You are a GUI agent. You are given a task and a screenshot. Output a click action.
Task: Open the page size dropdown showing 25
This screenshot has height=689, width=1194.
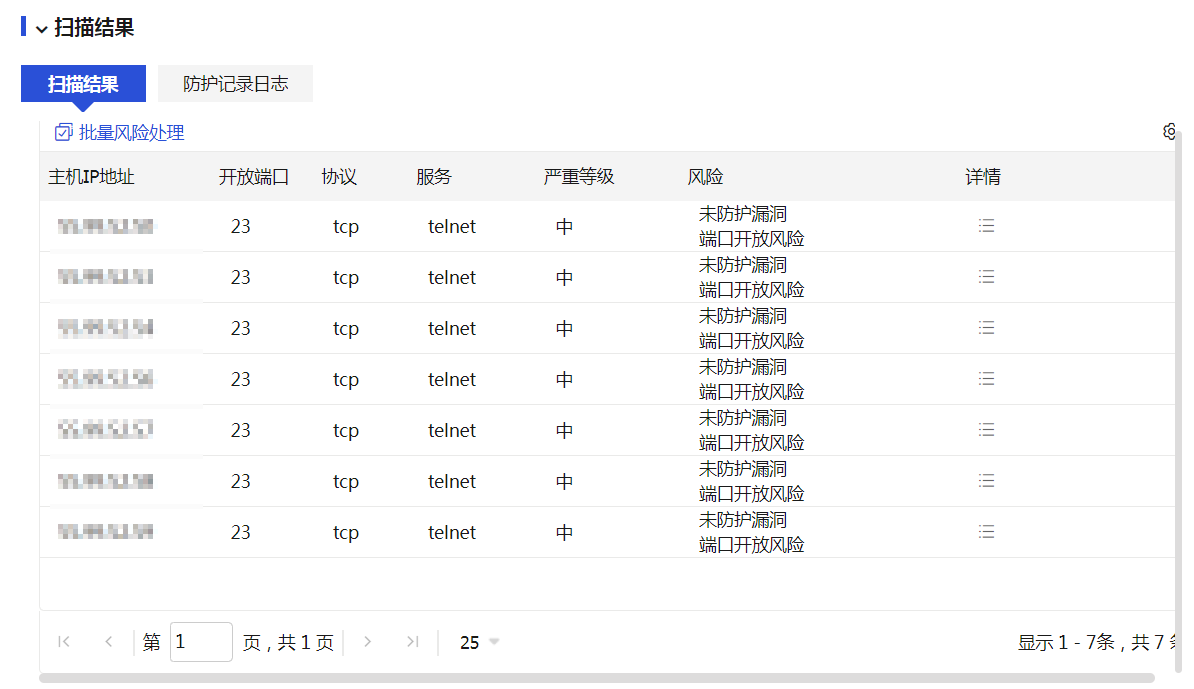point(479,643)
